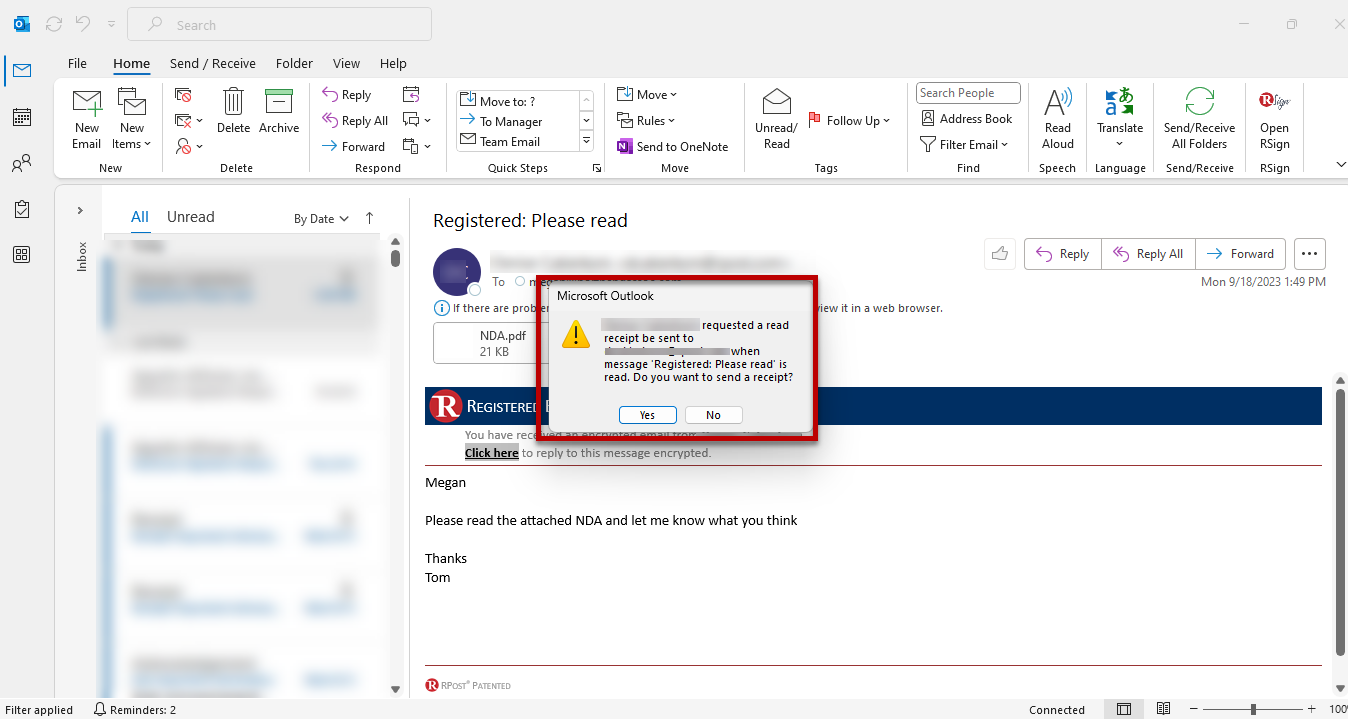Expand the Inbox folder pane chevron
The height and width of the screenshot is (719, 1348).
point(80,211)
